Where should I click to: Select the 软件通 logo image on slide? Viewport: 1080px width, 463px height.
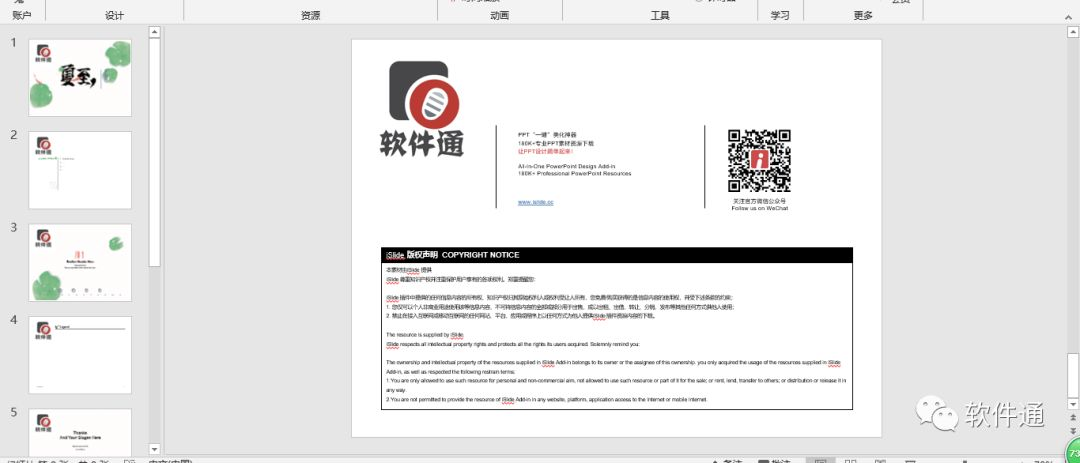pyautogui.click(x=422, y=109)
